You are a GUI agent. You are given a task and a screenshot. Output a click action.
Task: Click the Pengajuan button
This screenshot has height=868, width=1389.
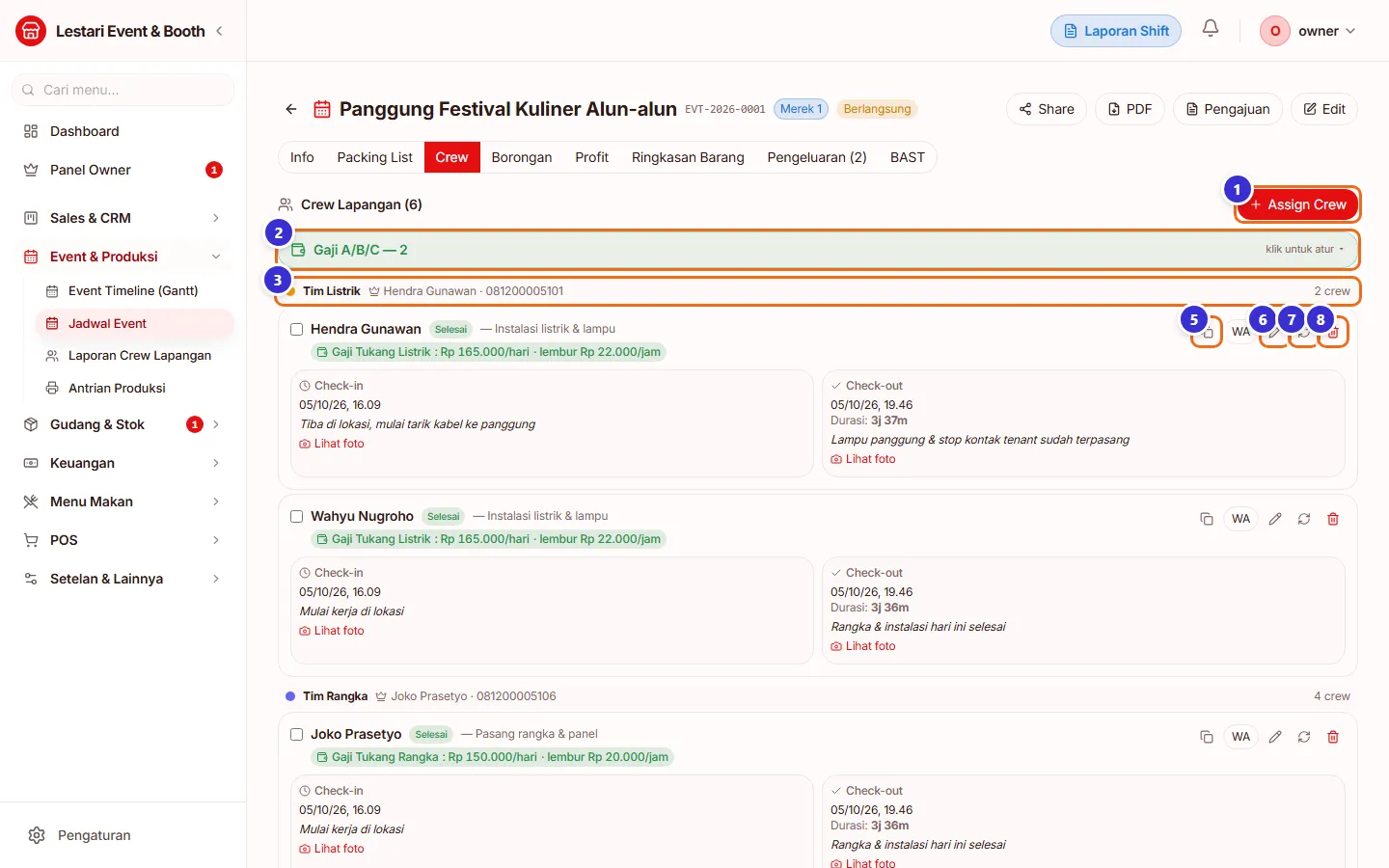click(1228, 109)
